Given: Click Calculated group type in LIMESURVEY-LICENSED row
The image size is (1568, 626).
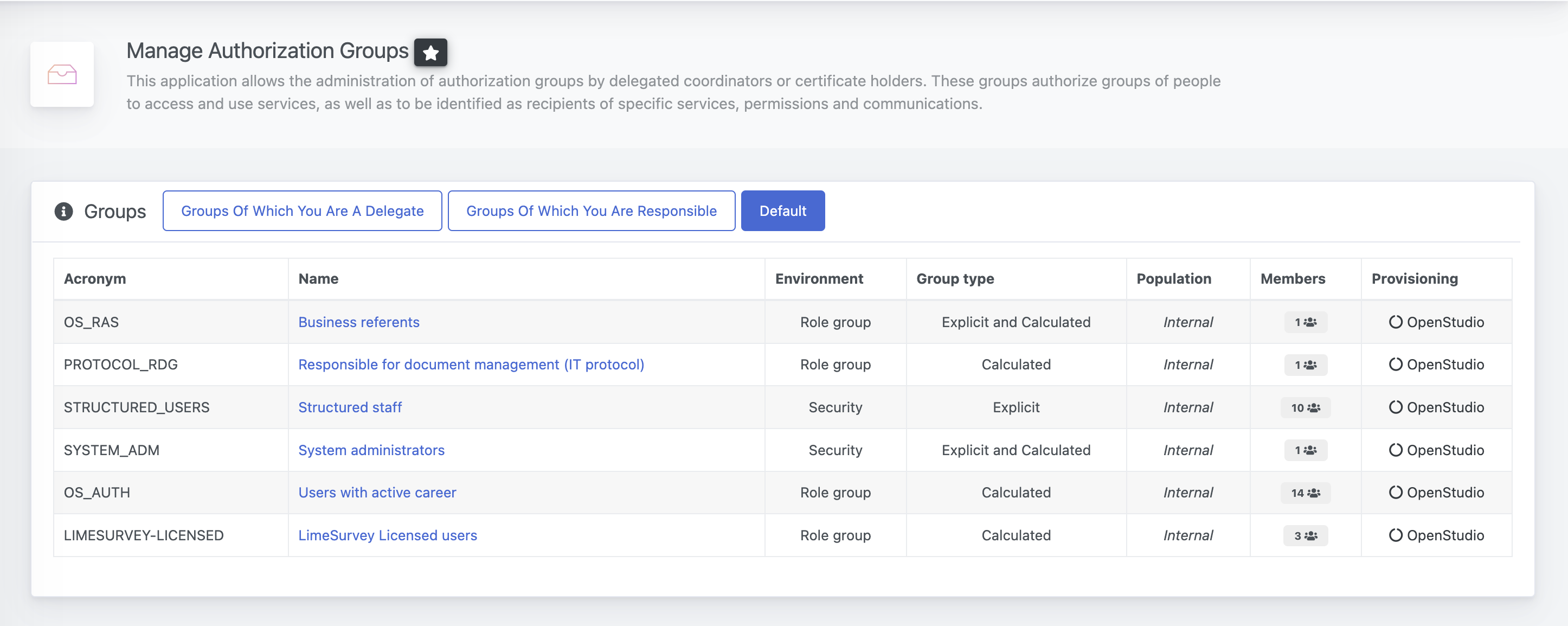Looking at the screenshot, I should click(1016, 535).
